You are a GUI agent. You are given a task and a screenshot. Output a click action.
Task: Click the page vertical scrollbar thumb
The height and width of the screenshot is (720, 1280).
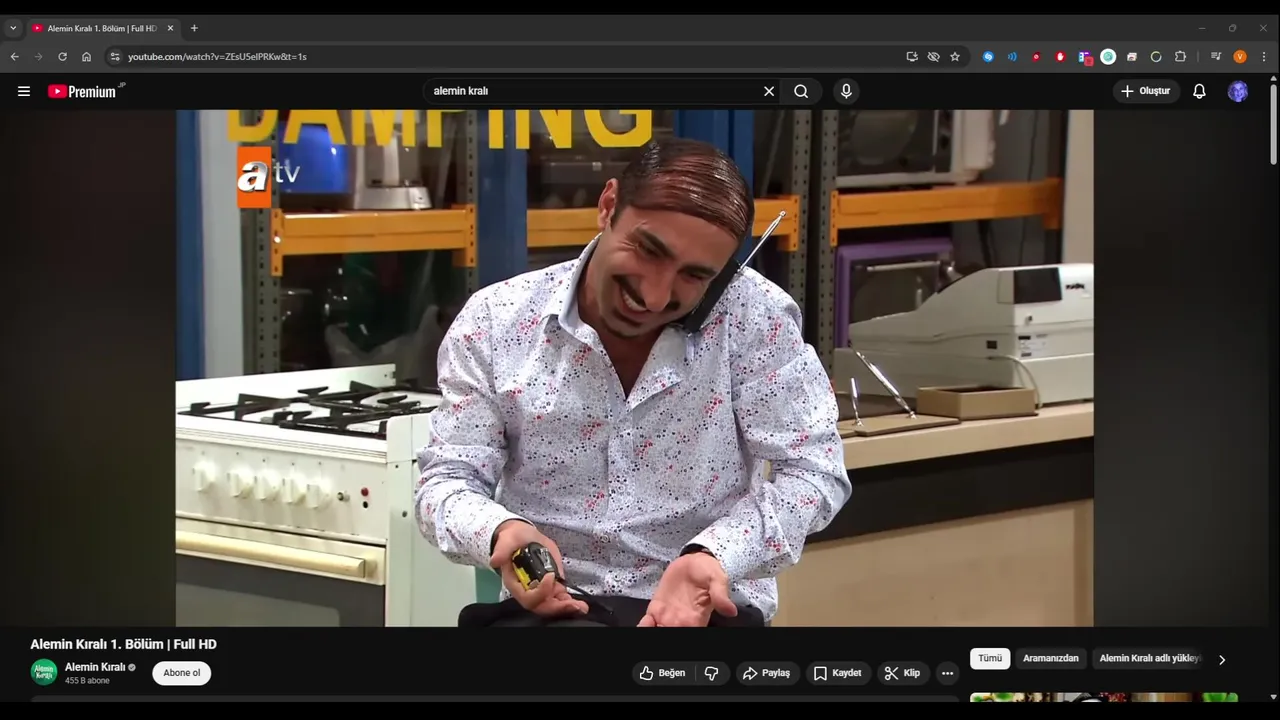coord(1273,125)
